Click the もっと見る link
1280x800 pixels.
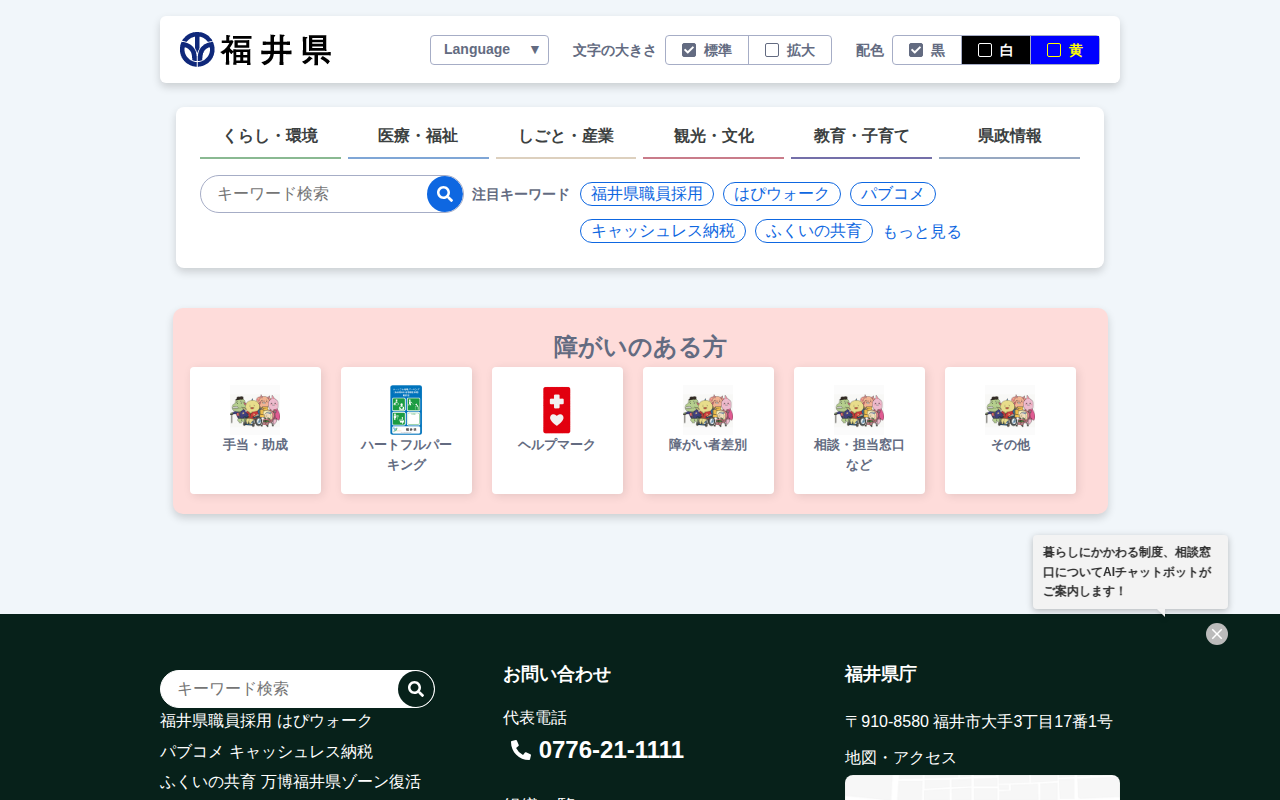(x=921, y=232)
